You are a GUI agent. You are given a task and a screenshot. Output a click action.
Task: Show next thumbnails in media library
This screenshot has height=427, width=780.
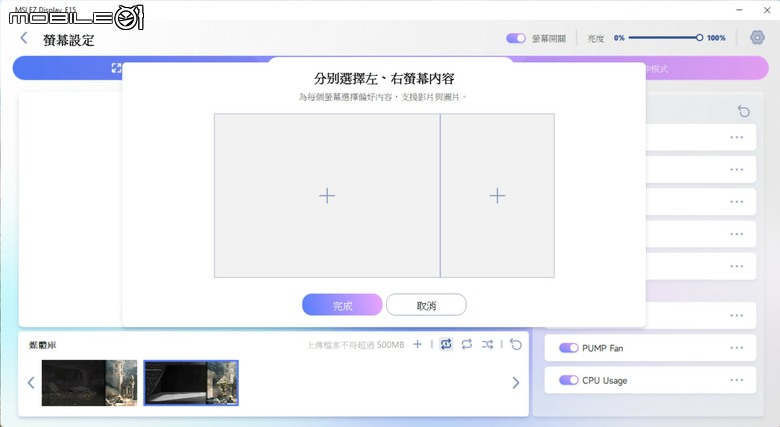click(x=516, y=383)
